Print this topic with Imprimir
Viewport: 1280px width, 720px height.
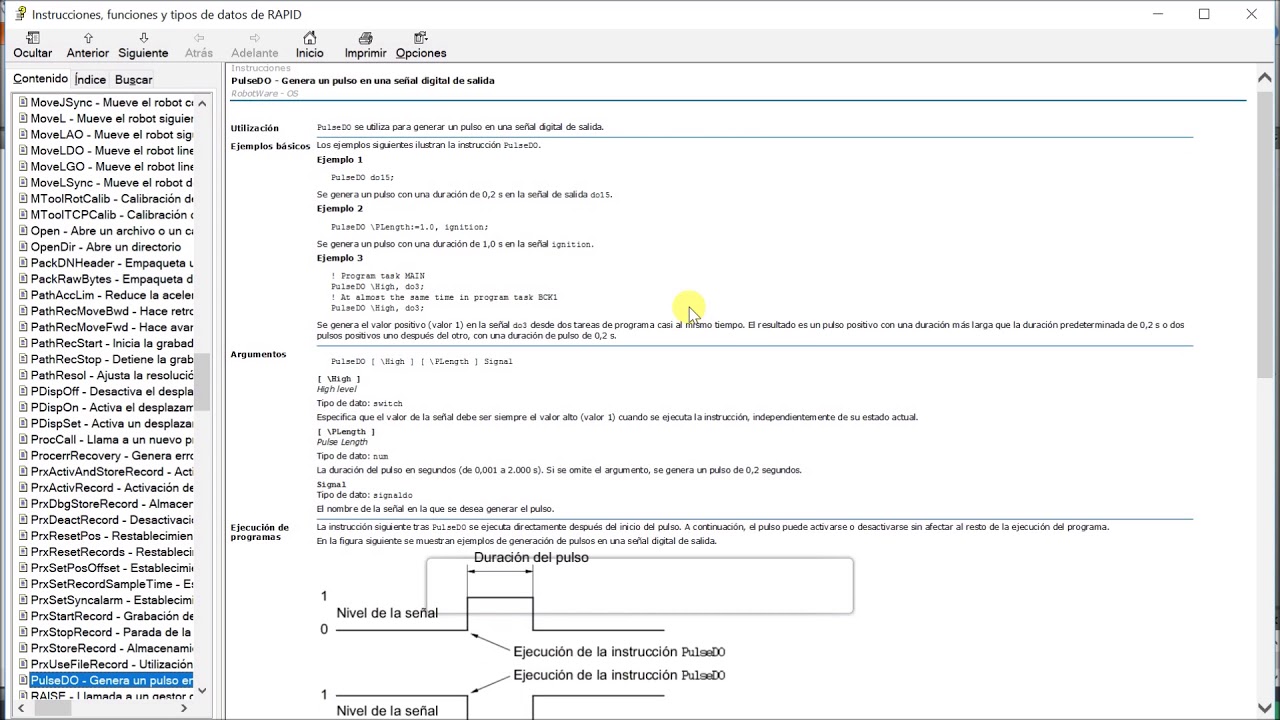point(365,45)
